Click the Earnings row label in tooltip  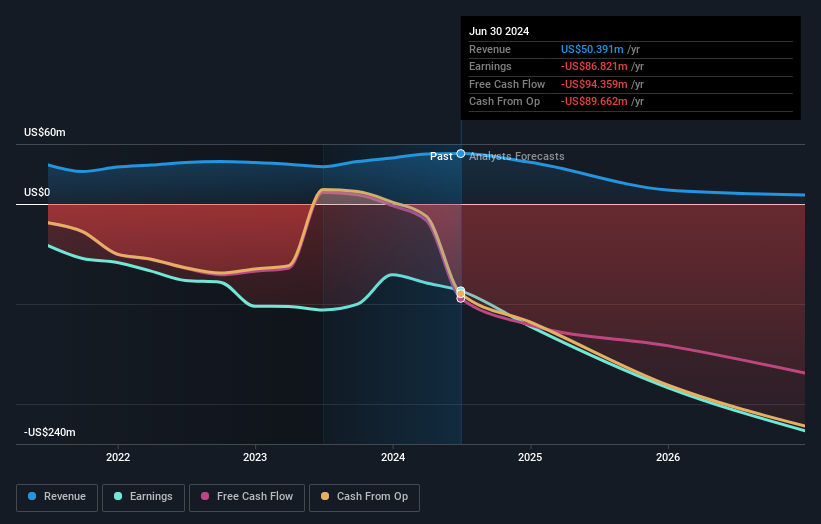click(490, 66)
